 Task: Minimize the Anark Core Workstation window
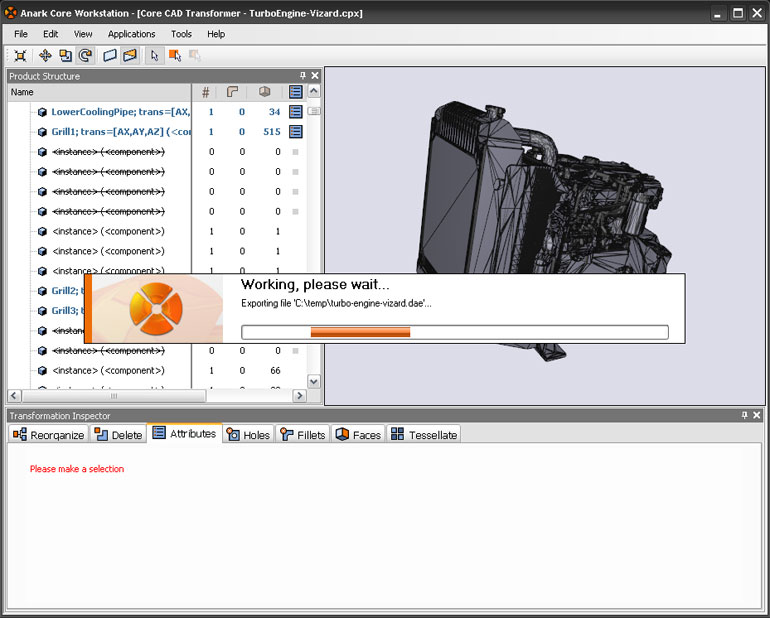tap(717, 13)
